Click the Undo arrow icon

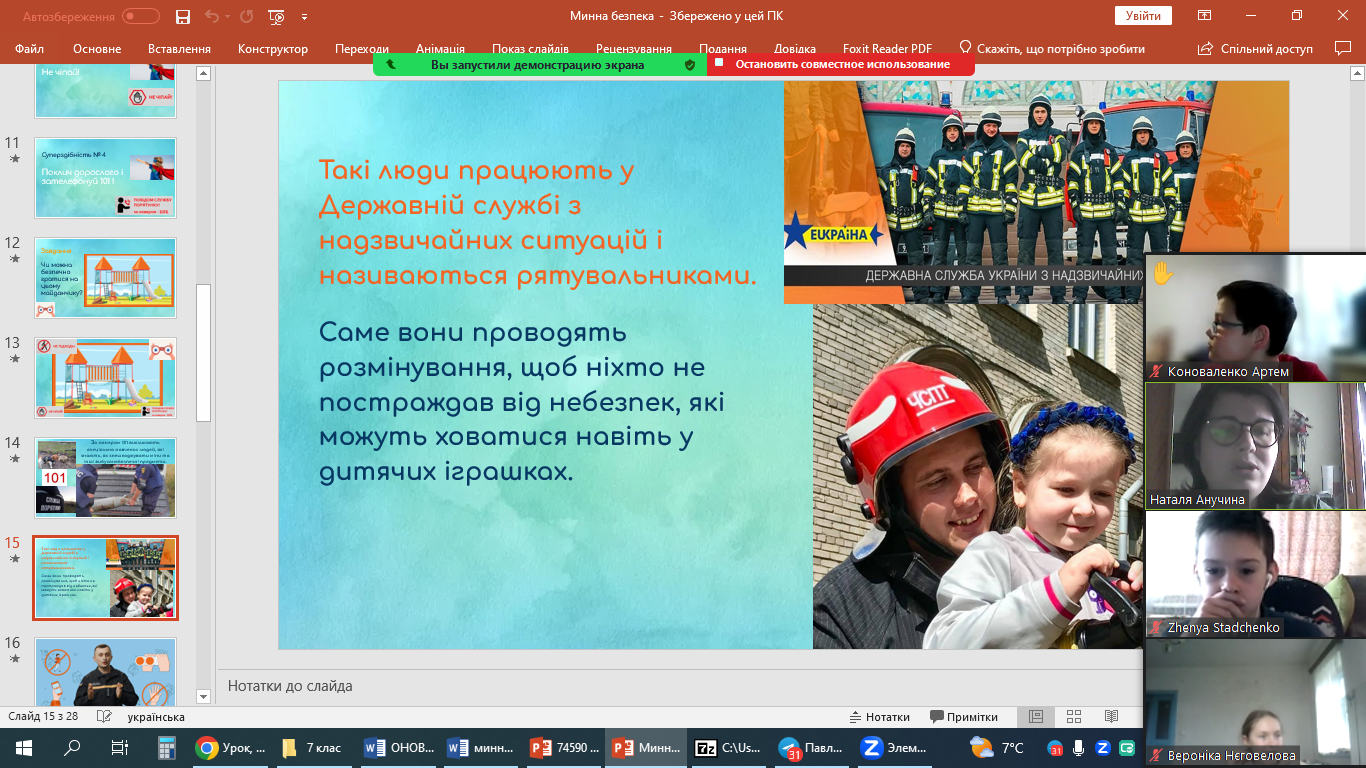point(211,16)
